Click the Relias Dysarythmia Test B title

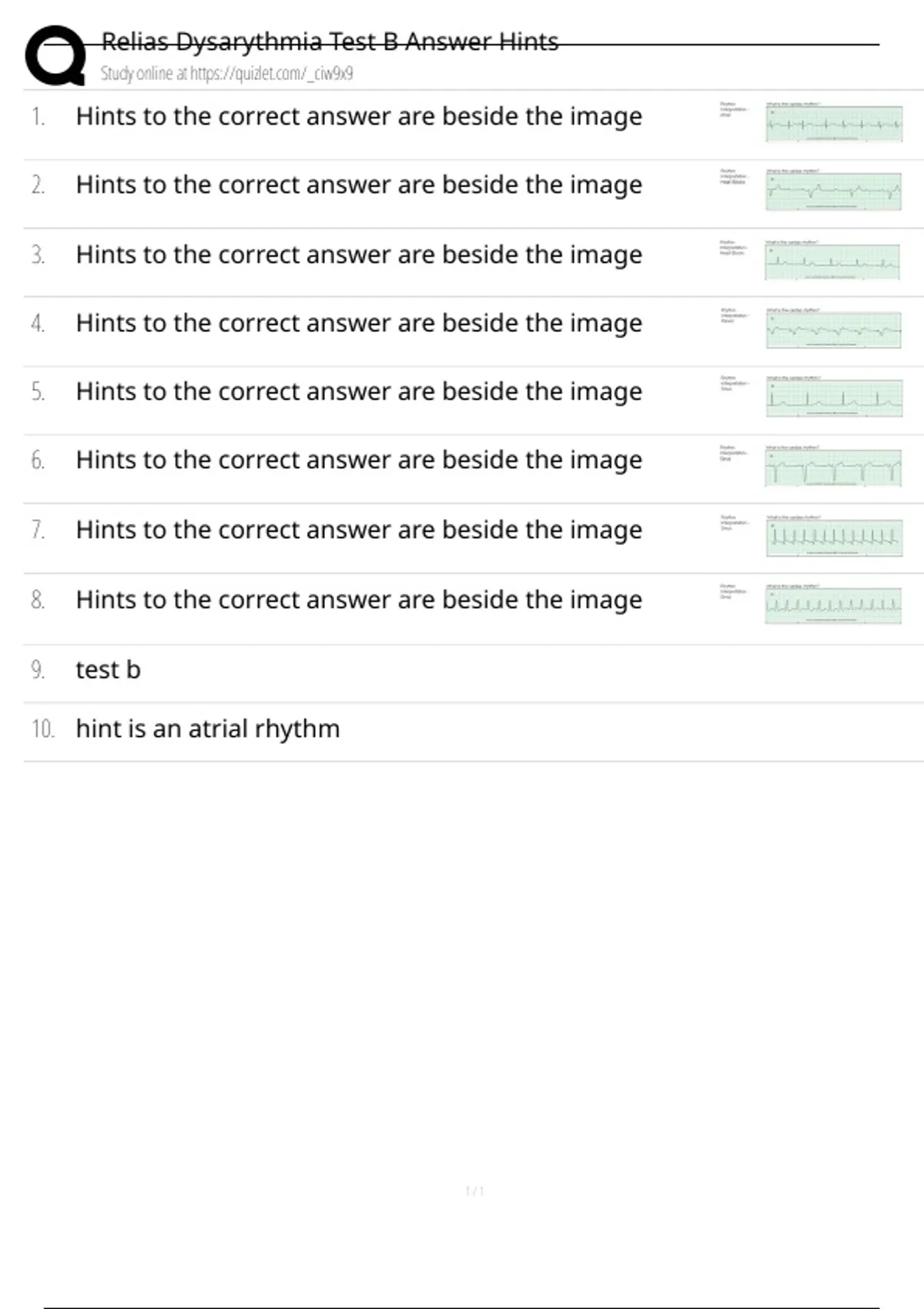click(x=330, y=42)
